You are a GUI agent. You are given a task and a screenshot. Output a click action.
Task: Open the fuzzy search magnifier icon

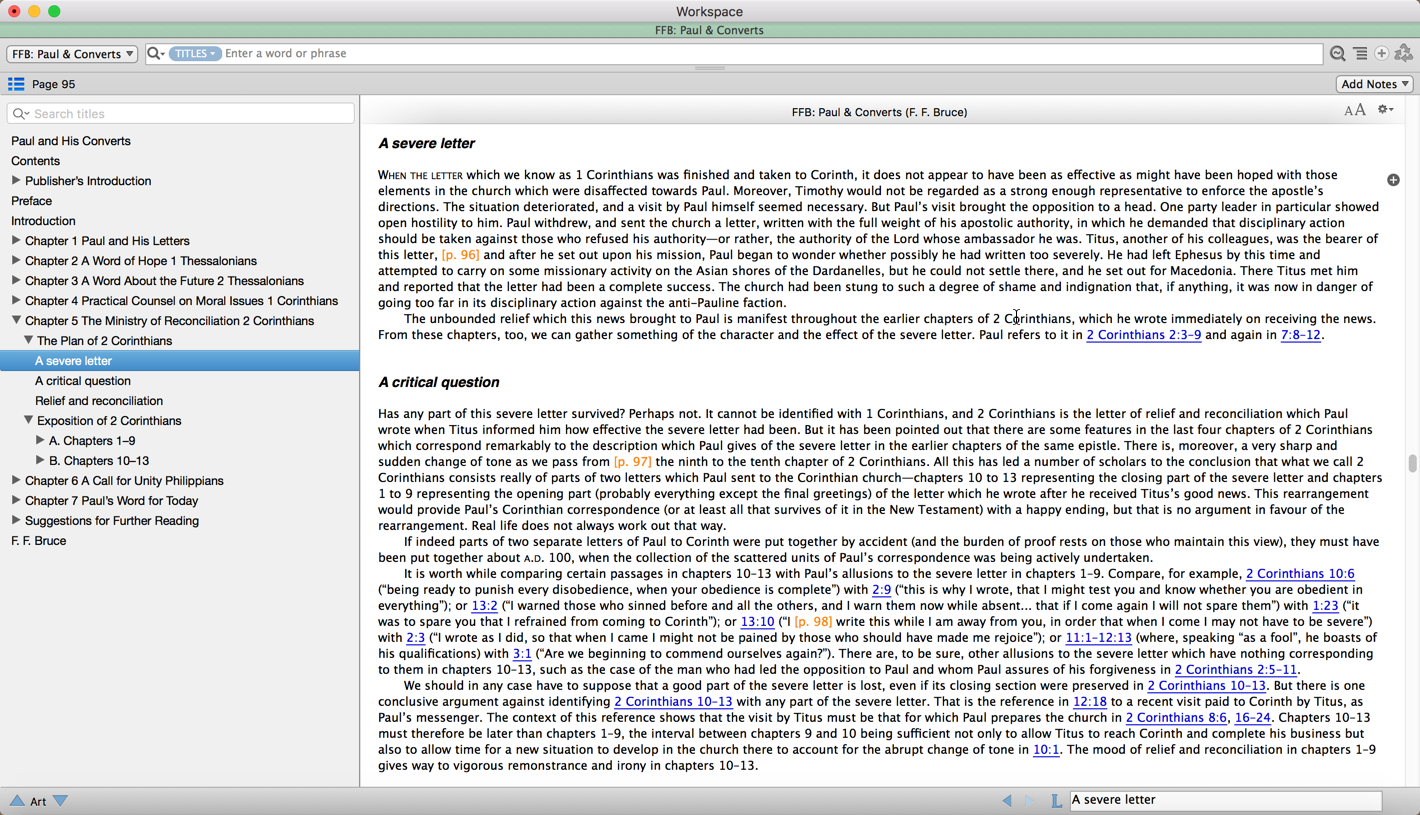click(1337, 54)
